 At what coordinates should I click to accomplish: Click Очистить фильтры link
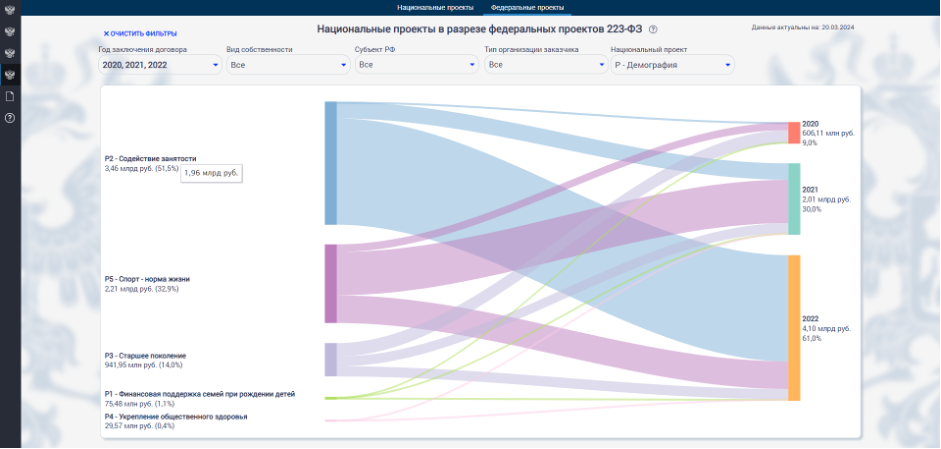click(140, 34)
